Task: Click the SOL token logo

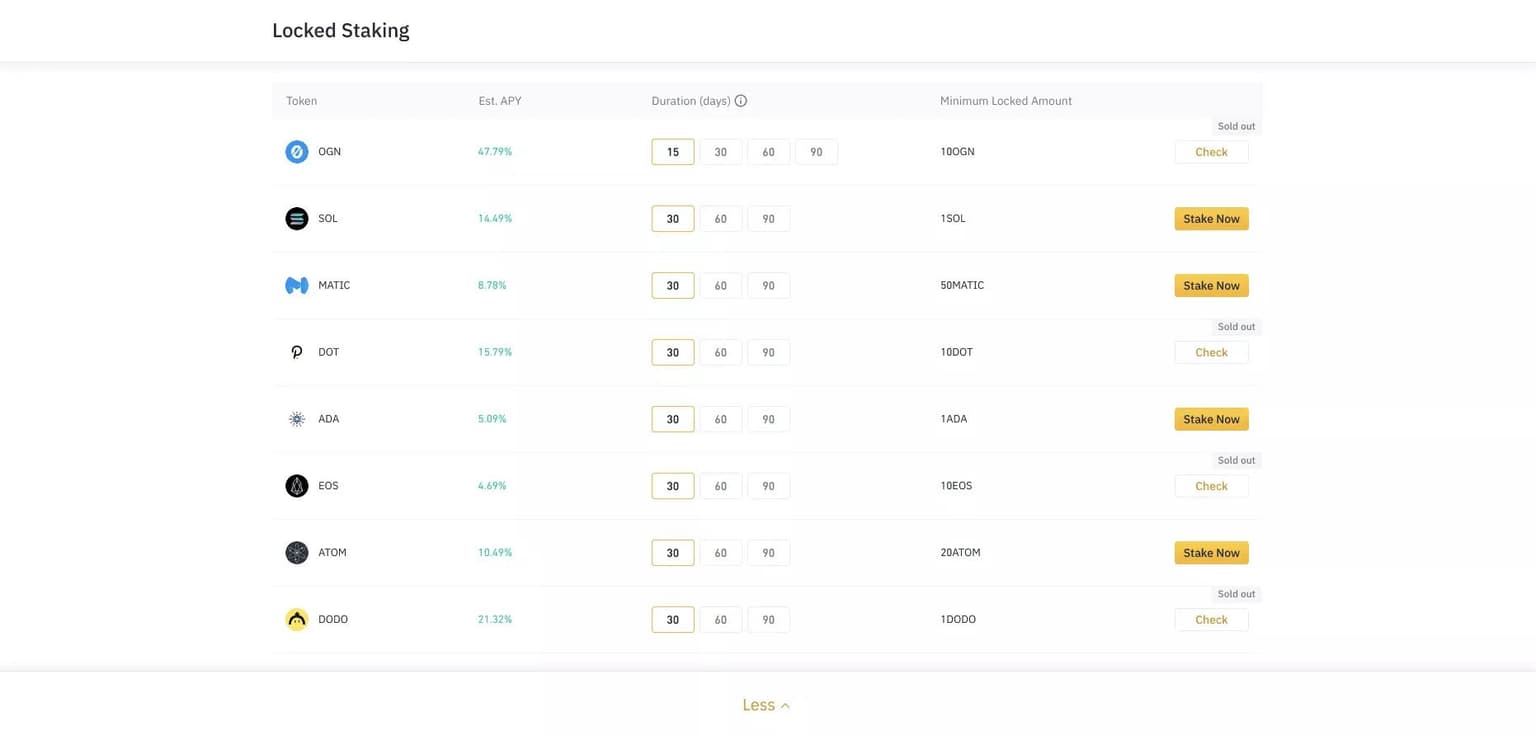Action: point(297,219)
